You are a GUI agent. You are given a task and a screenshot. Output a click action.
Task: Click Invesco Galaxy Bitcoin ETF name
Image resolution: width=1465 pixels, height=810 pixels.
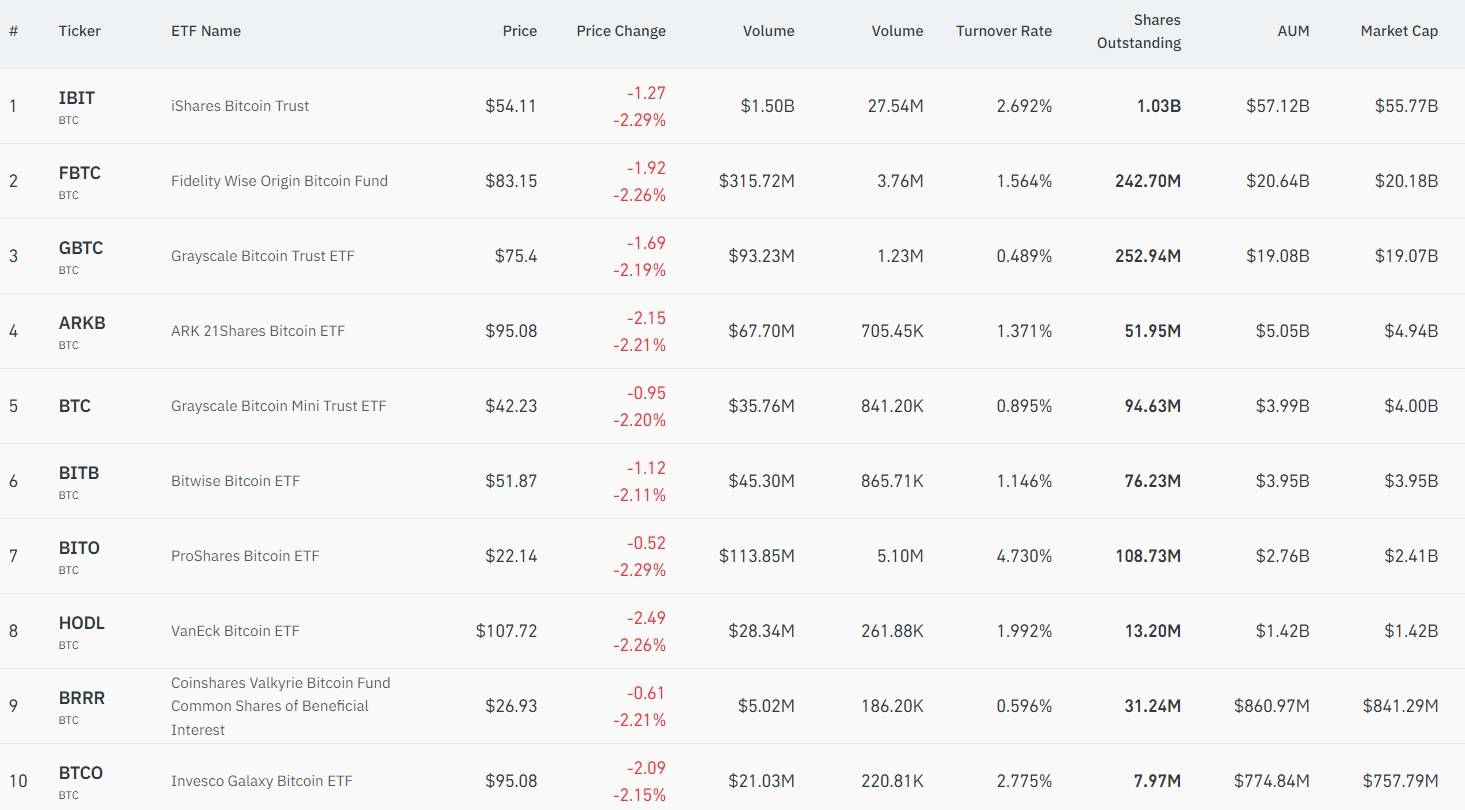click(x=261, y=781)
